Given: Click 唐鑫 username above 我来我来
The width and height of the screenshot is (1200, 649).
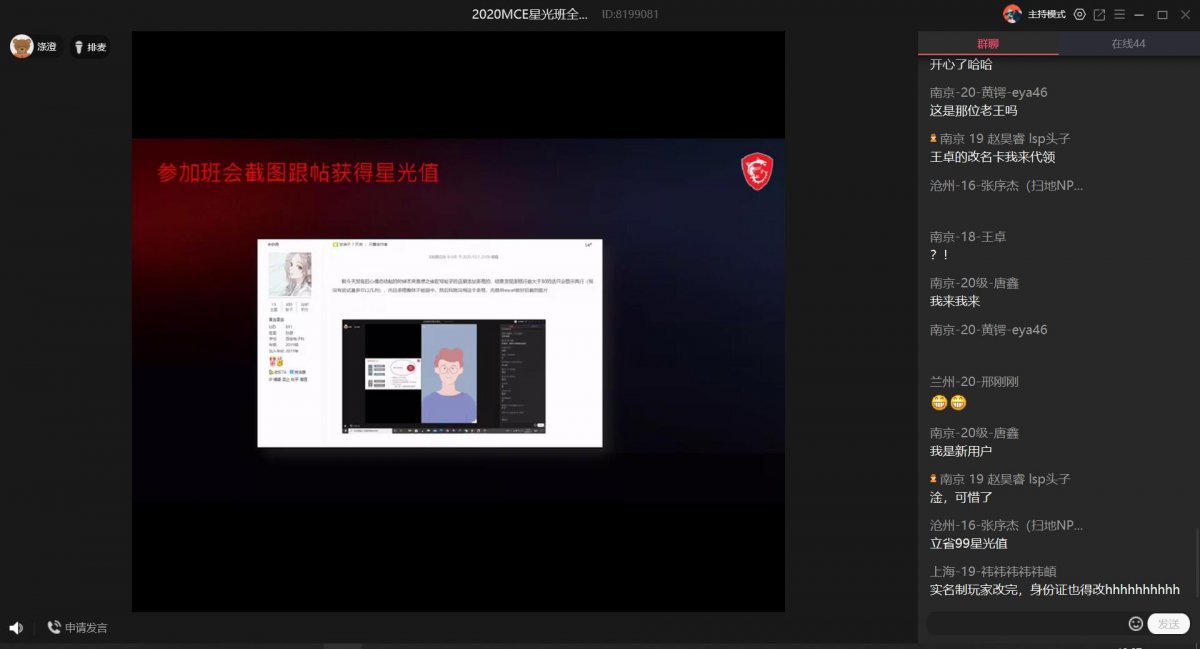Looking at the screenshot, I should [974, 283].
